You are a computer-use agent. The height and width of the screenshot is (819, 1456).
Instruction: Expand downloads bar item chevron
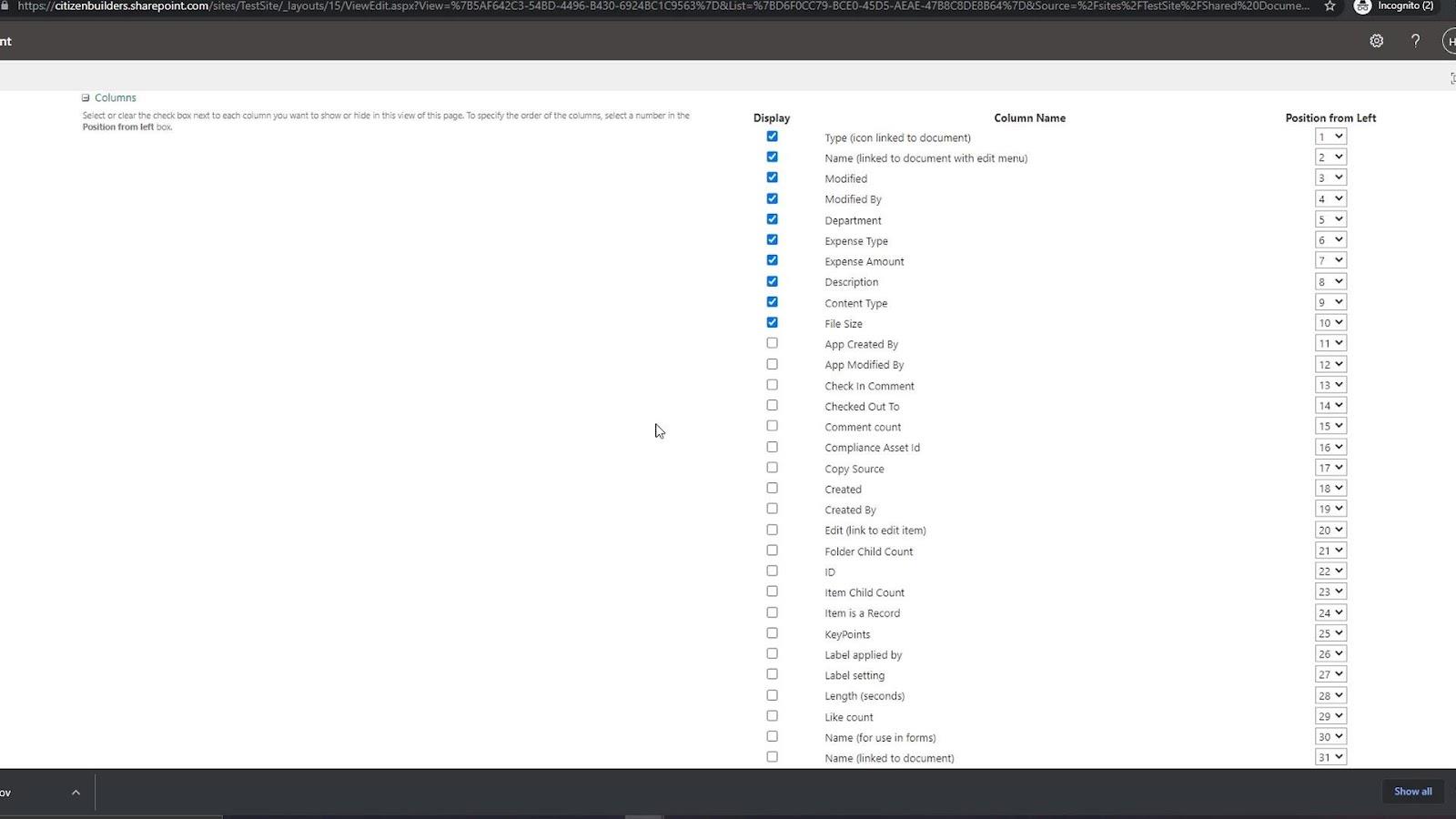(76, 793)
